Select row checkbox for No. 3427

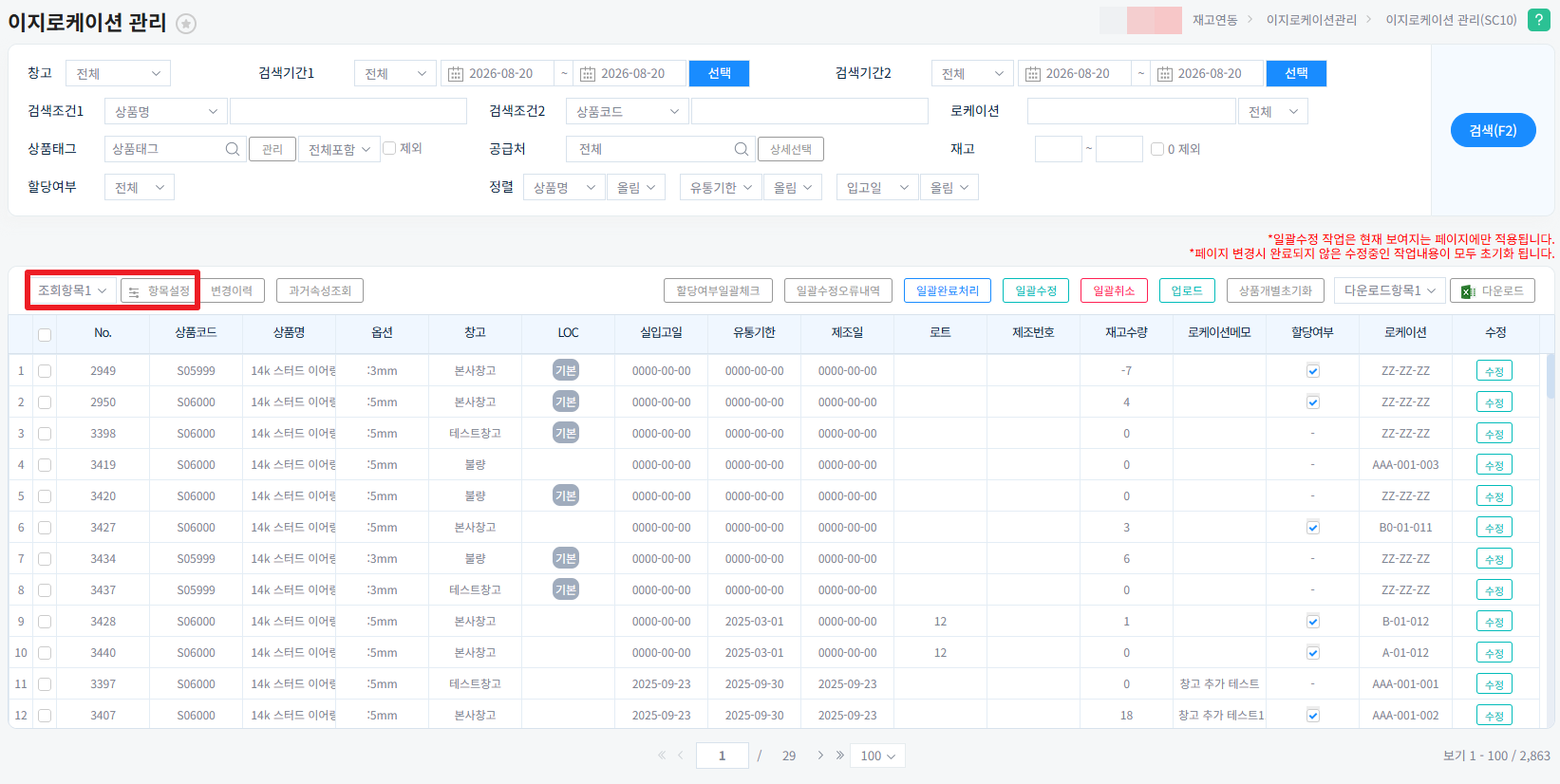(x=45, y=528)
